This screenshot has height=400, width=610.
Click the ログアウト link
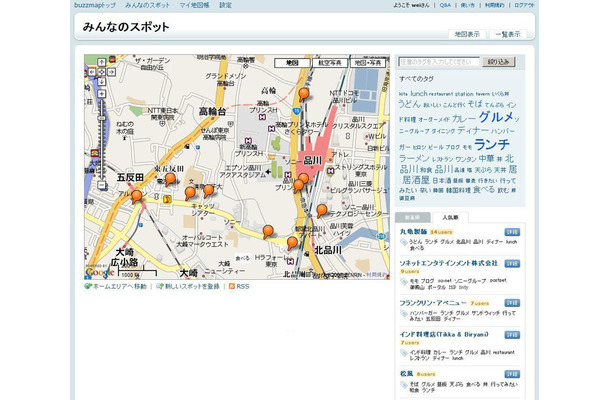pyautogui.click(x=524, y=5)
